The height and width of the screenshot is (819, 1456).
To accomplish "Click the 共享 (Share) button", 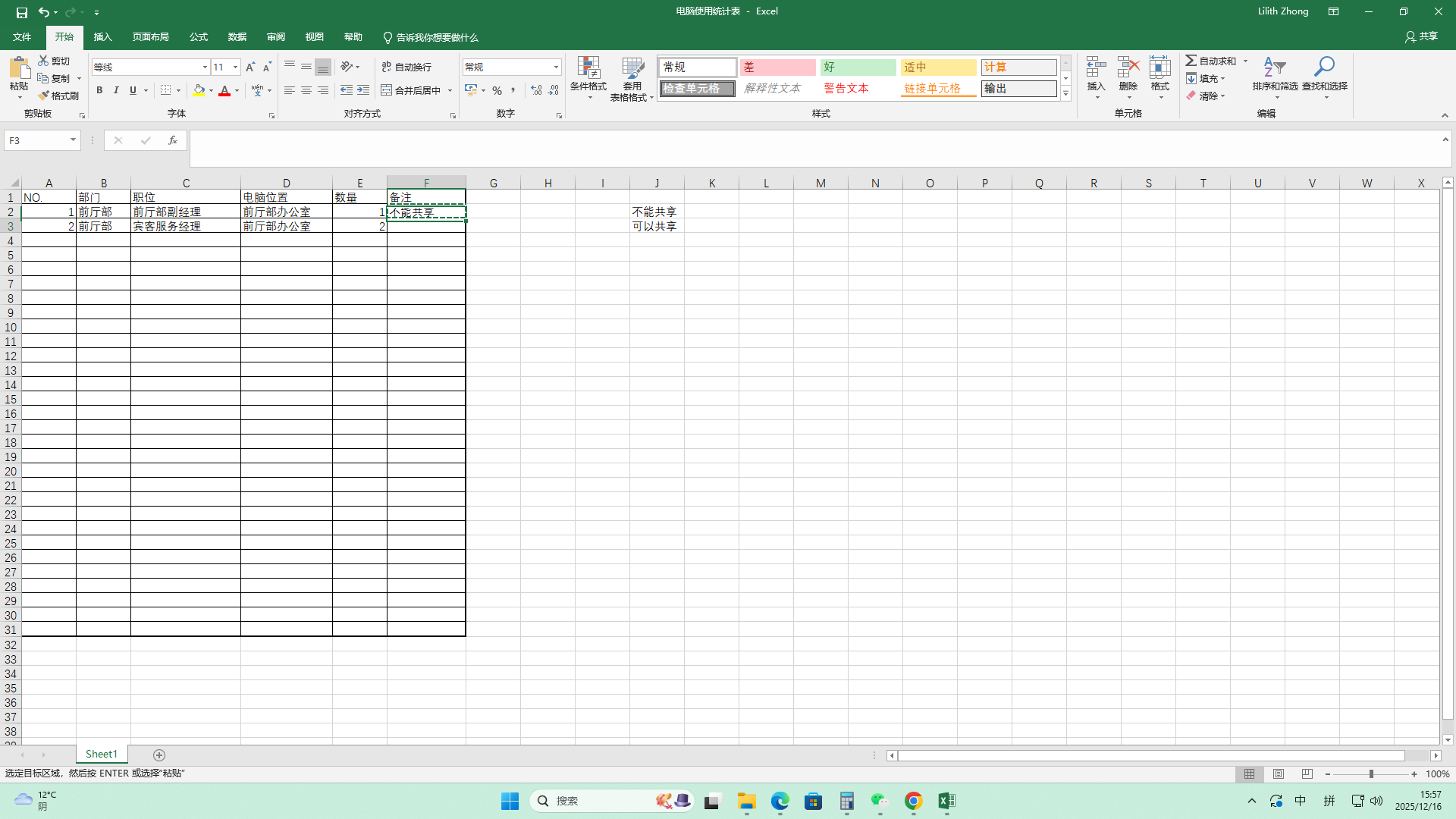I will tap(1421, 36).
